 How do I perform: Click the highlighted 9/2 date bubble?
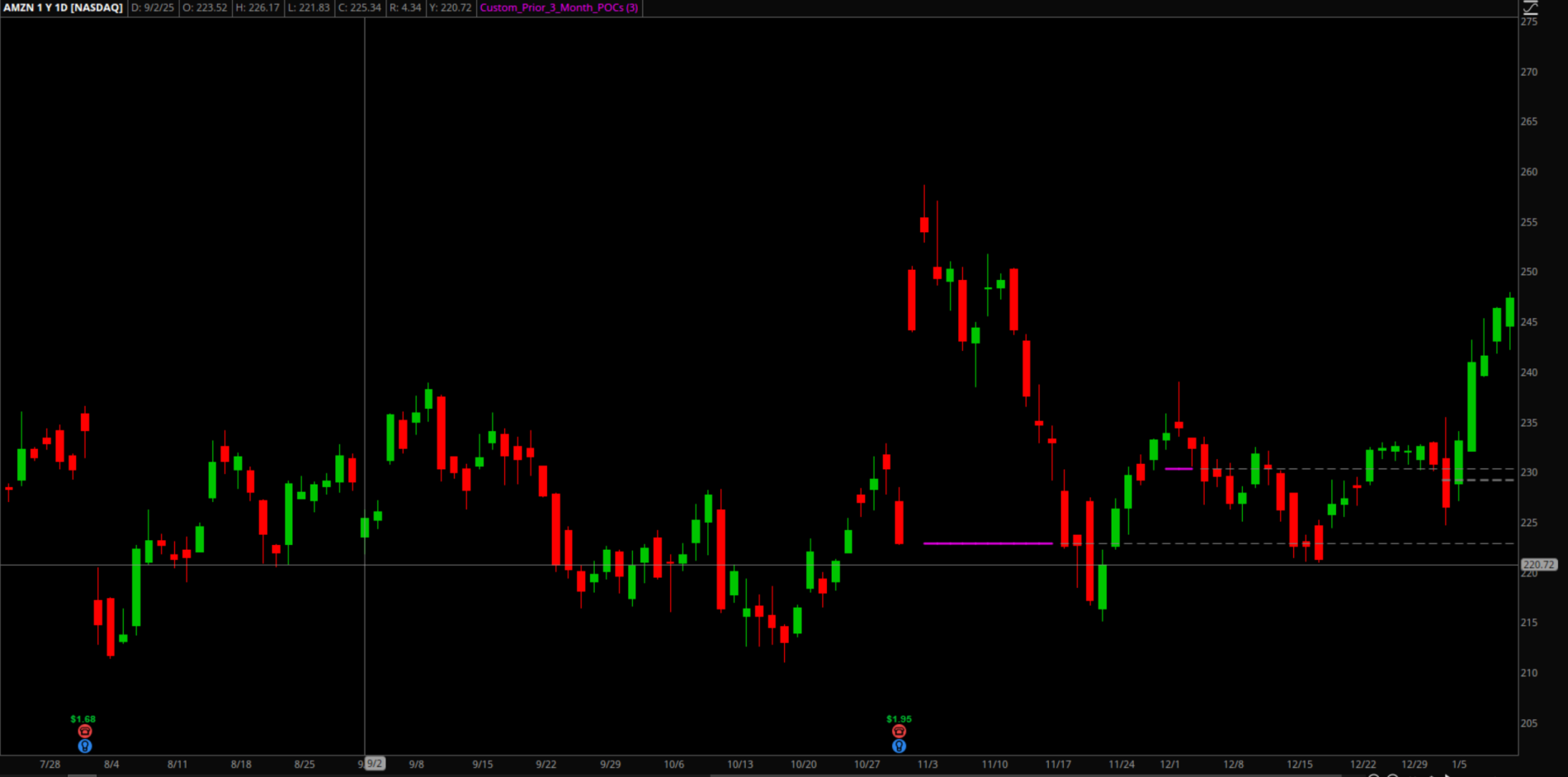tap(375, 764)
